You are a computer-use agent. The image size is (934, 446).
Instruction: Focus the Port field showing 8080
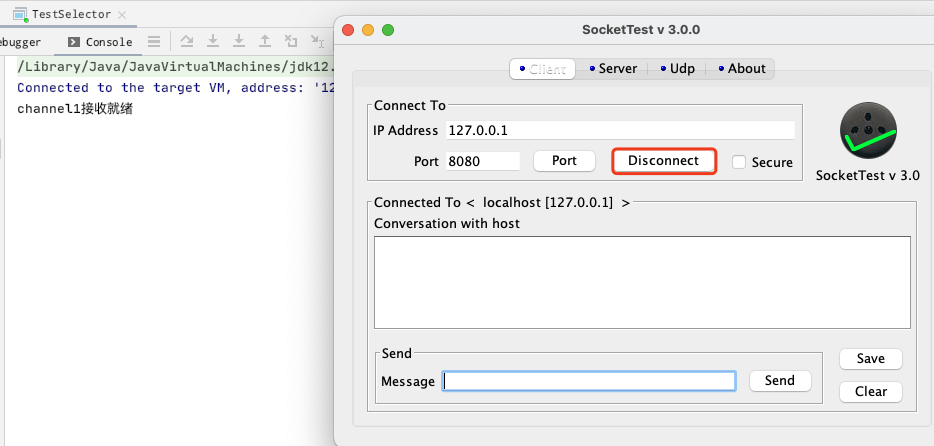click(x=482, y=161)
